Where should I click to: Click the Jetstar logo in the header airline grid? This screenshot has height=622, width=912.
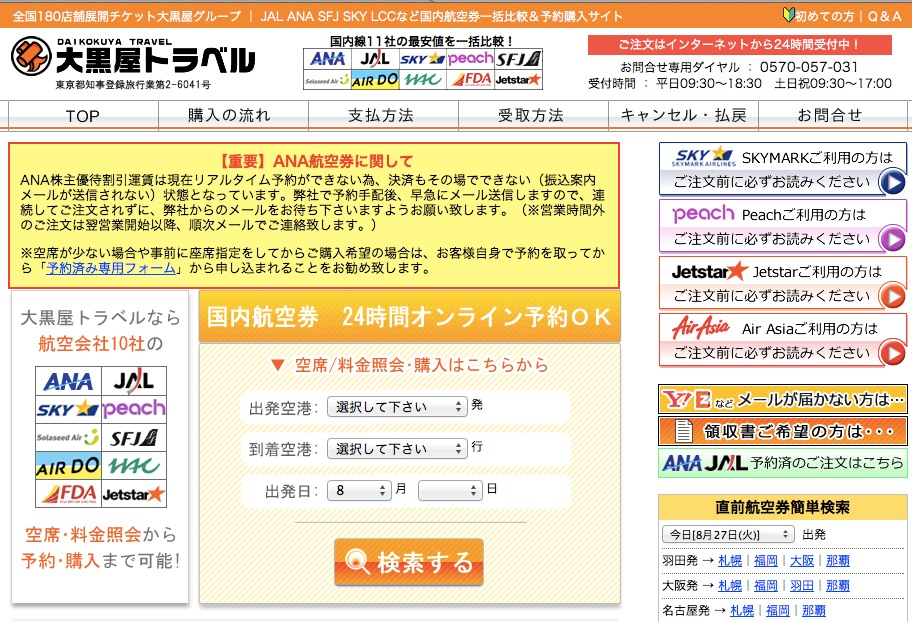coord(518,80)
